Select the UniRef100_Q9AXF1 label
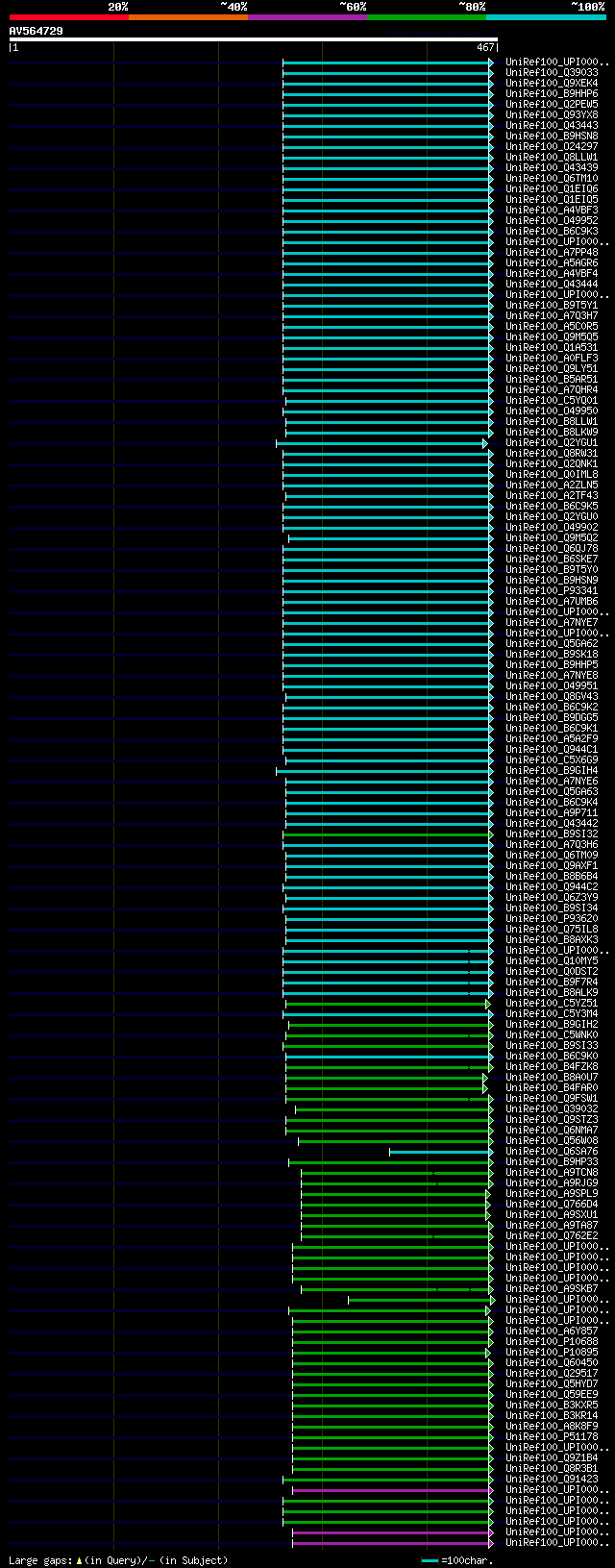The height and width of the screenshot is (1568, 615). 552,865
